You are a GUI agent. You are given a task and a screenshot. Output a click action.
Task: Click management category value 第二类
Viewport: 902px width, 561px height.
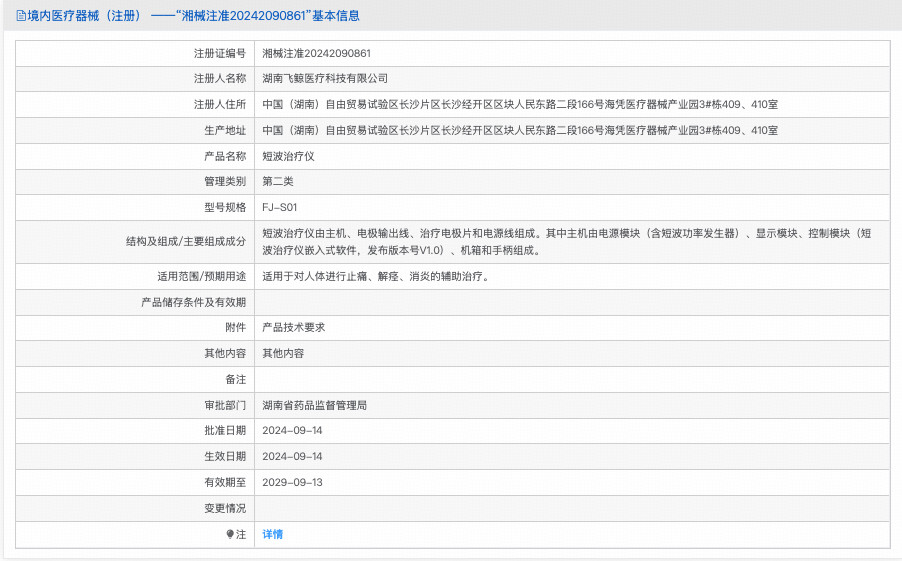277,181
